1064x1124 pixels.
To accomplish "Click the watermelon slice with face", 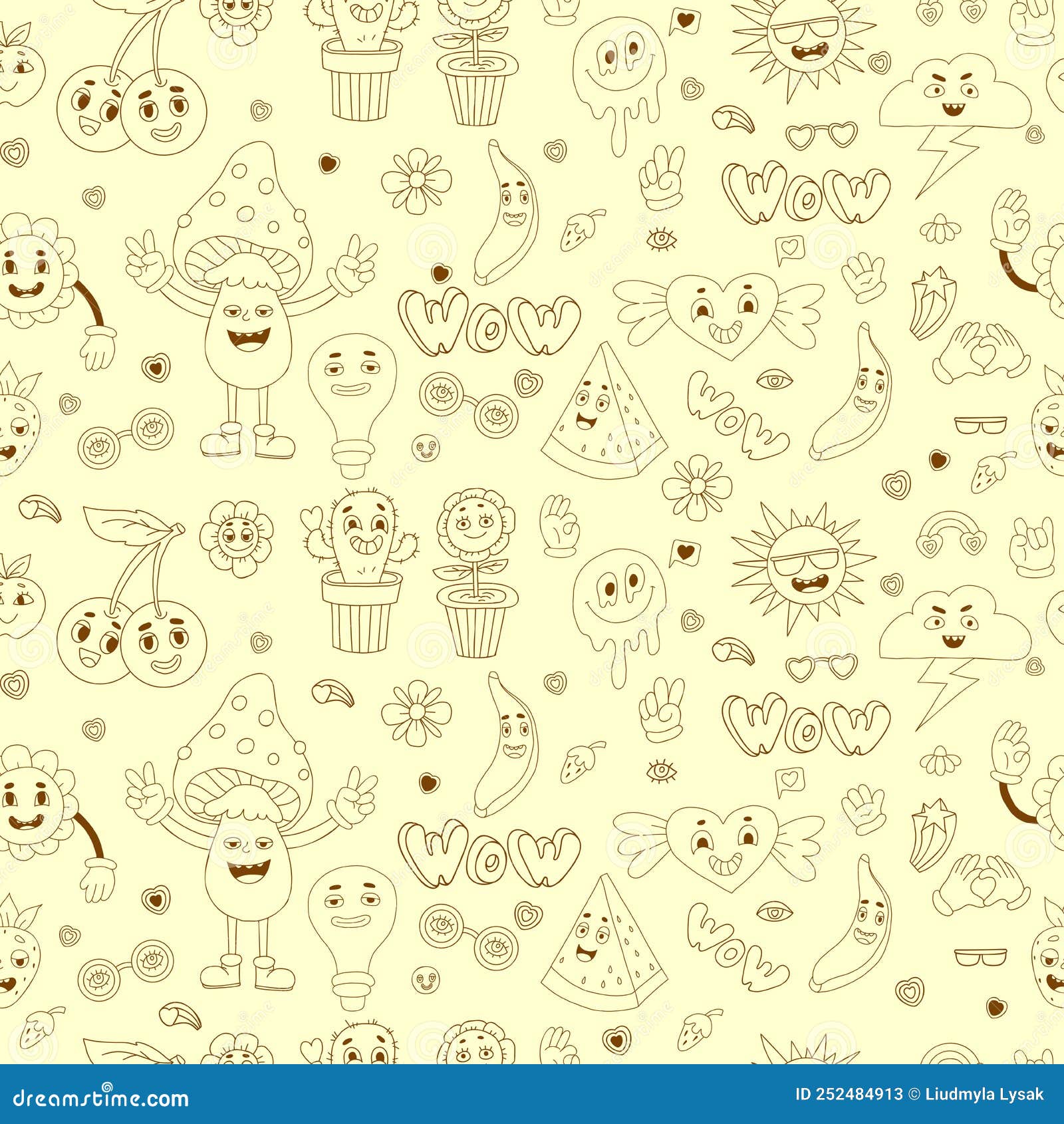I will (x=605, y=412).
